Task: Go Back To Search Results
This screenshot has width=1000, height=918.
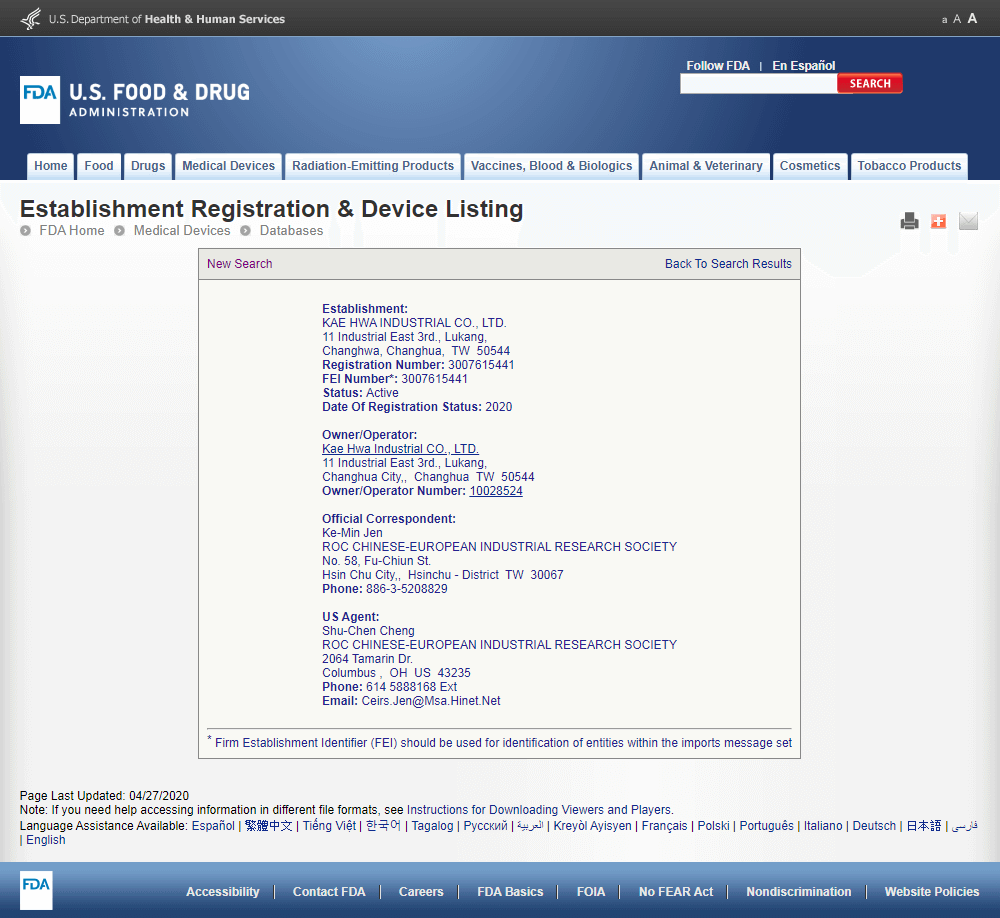Action: (x=728, y=263)
